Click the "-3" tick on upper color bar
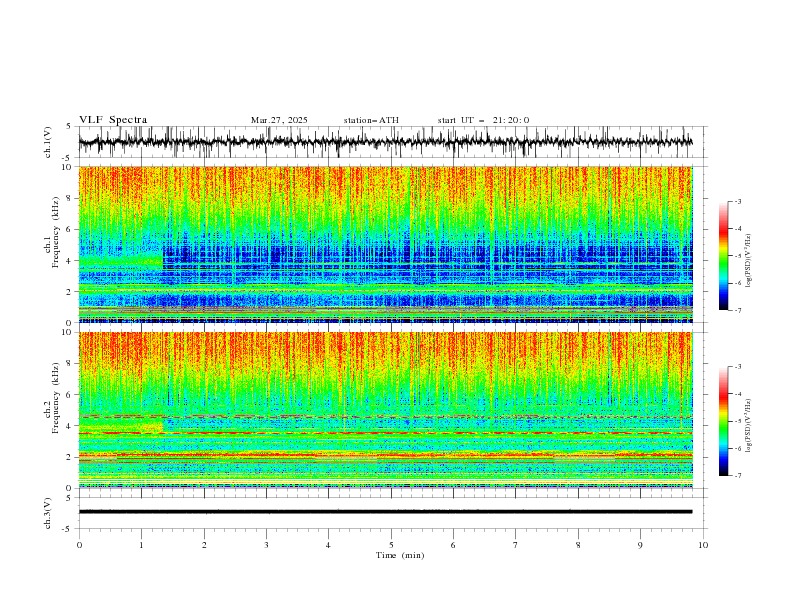Image resolution: width=792 pixels, height=612 pixels. pyautogui.click(x=738, y=201)
